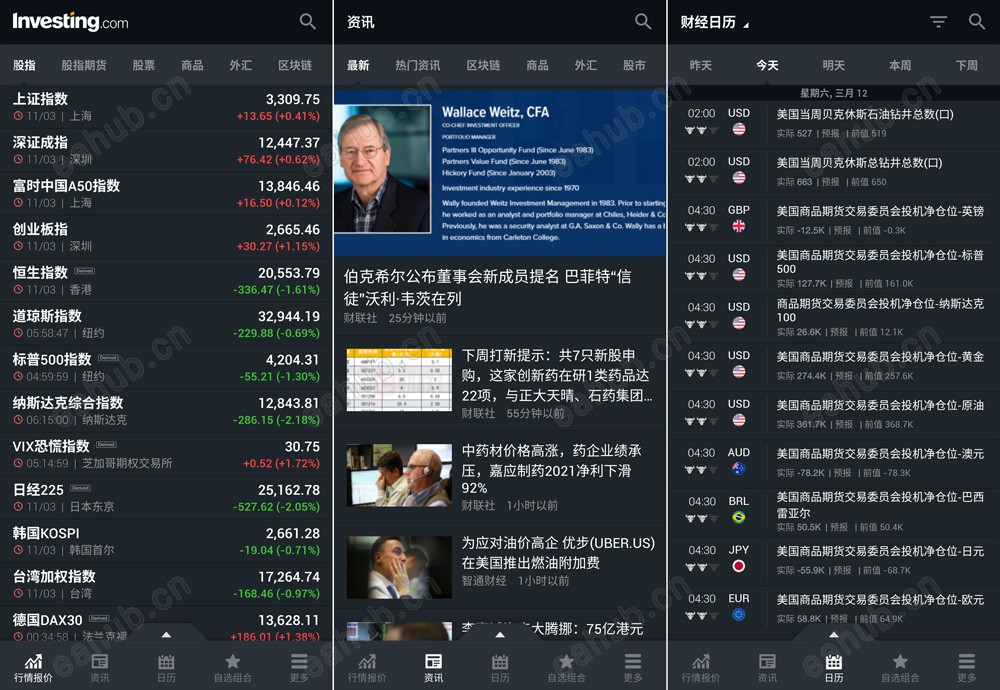Open event 美国当周贝克休斯总钻井总数
This screenshot has height=690, width=1000.
click(834, 173)
